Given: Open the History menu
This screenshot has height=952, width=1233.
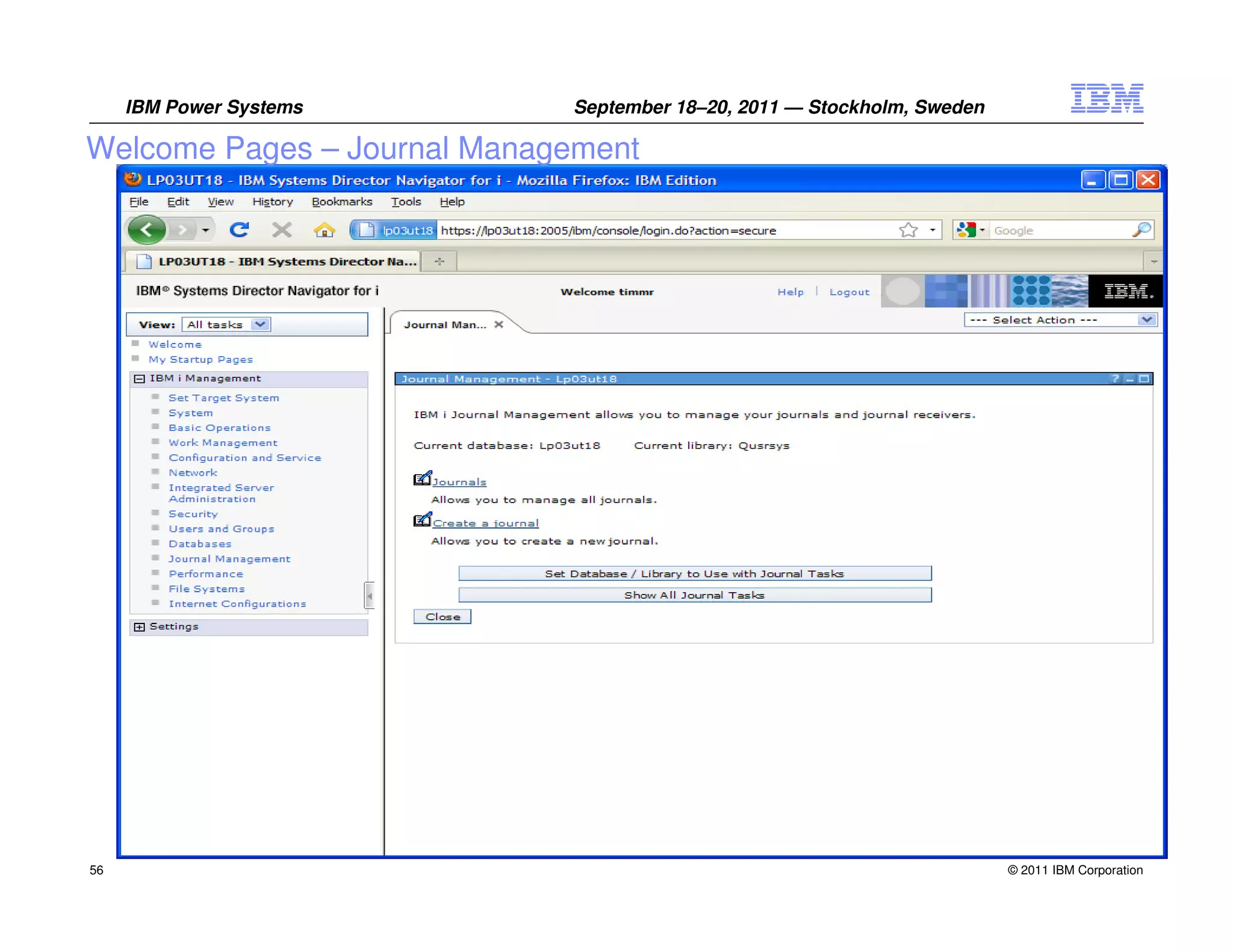Looking at the screenshot, I should 272,202.
